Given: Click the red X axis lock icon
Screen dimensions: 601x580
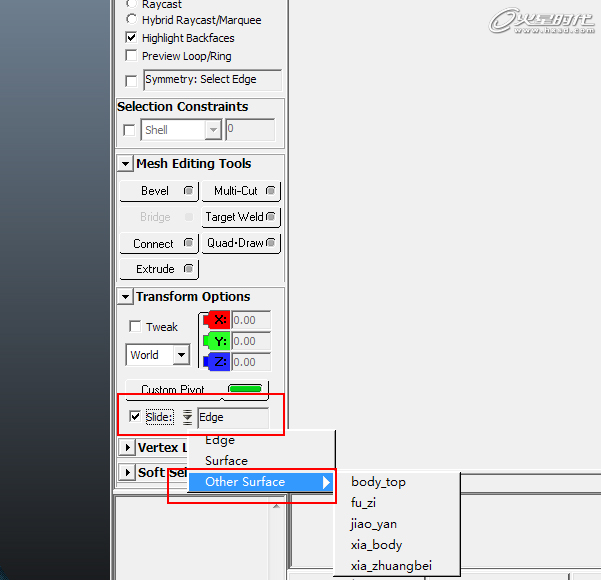Looking at the screenshot, I should tap(217, 320).
